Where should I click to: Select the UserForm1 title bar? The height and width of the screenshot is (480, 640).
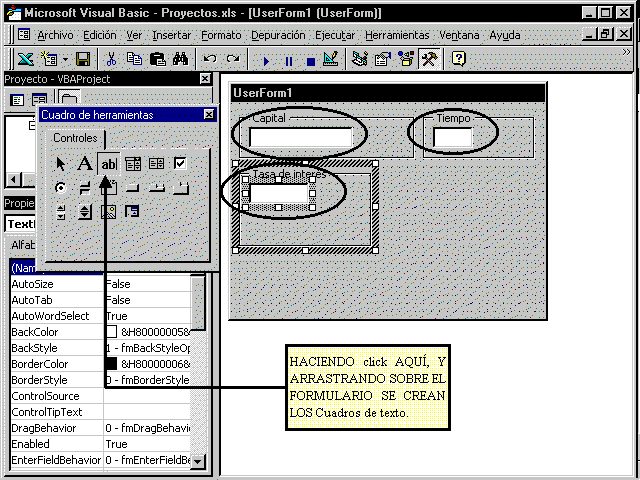point(388,93)
